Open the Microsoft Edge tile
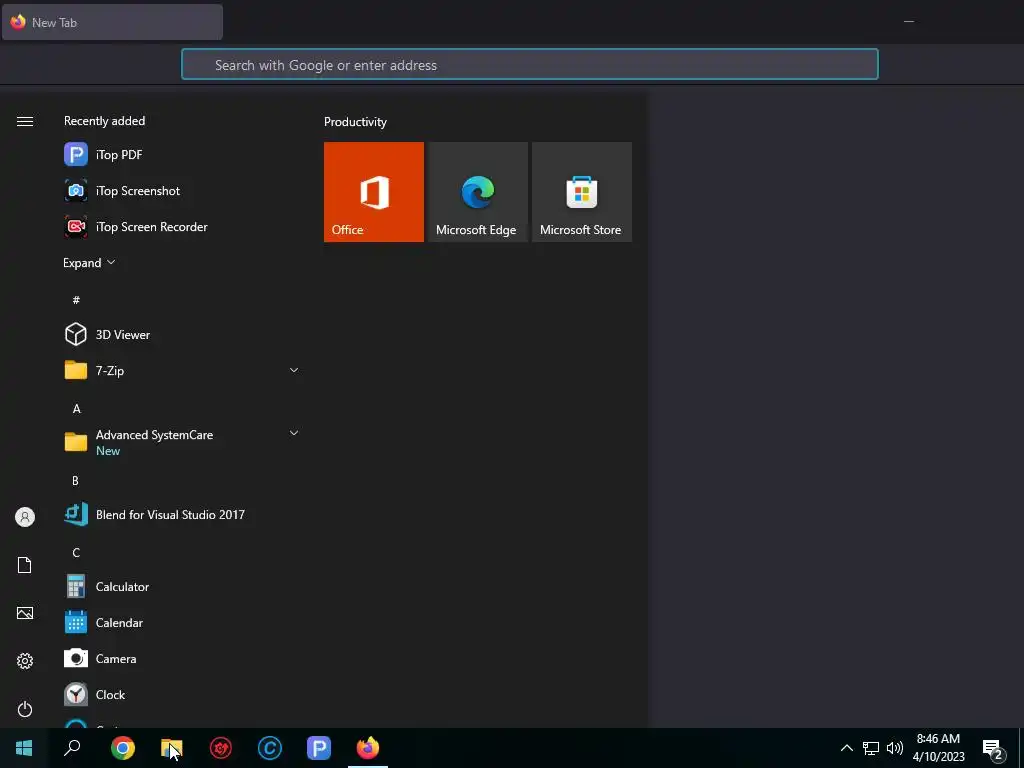The image size is (1024, 768). 478,192
